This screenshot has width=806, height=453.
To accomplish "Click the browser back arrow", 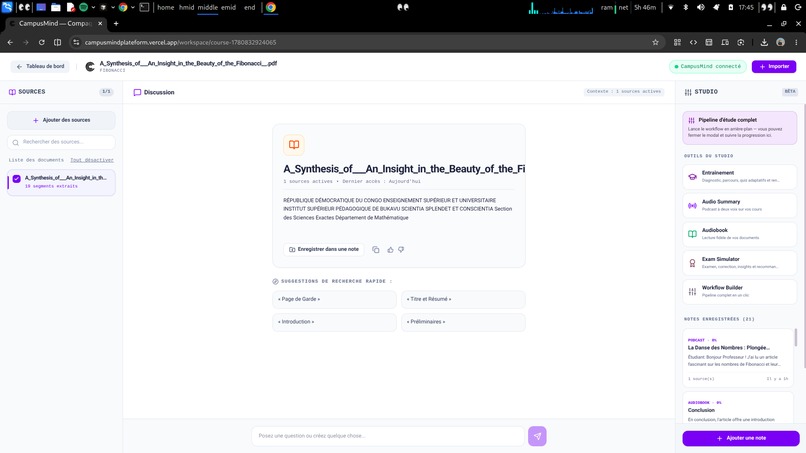I will pyautogui.click(x=10, y=42).
